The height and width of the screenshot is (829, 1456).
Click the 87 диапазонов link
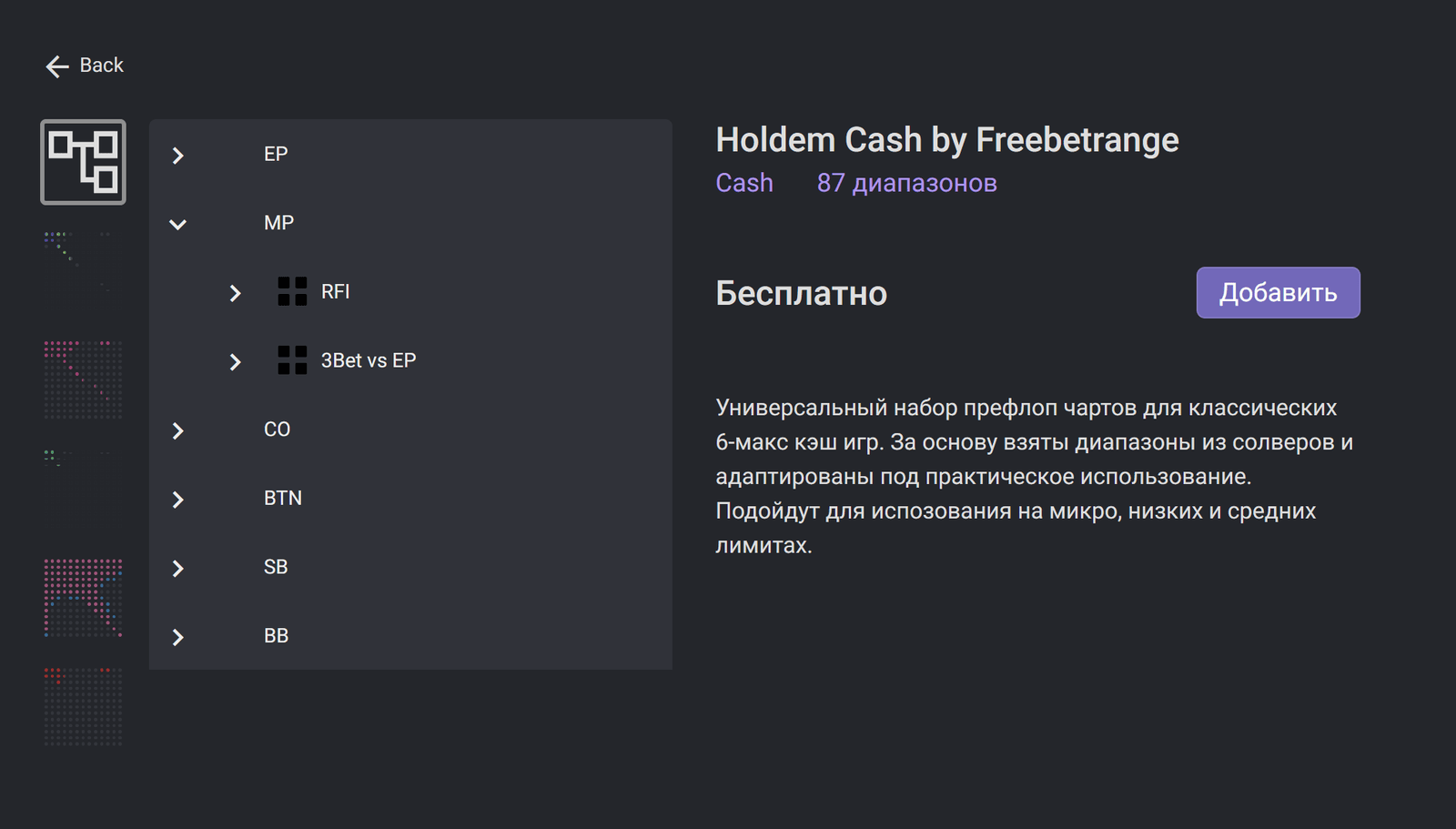click(x=906, y=183)
